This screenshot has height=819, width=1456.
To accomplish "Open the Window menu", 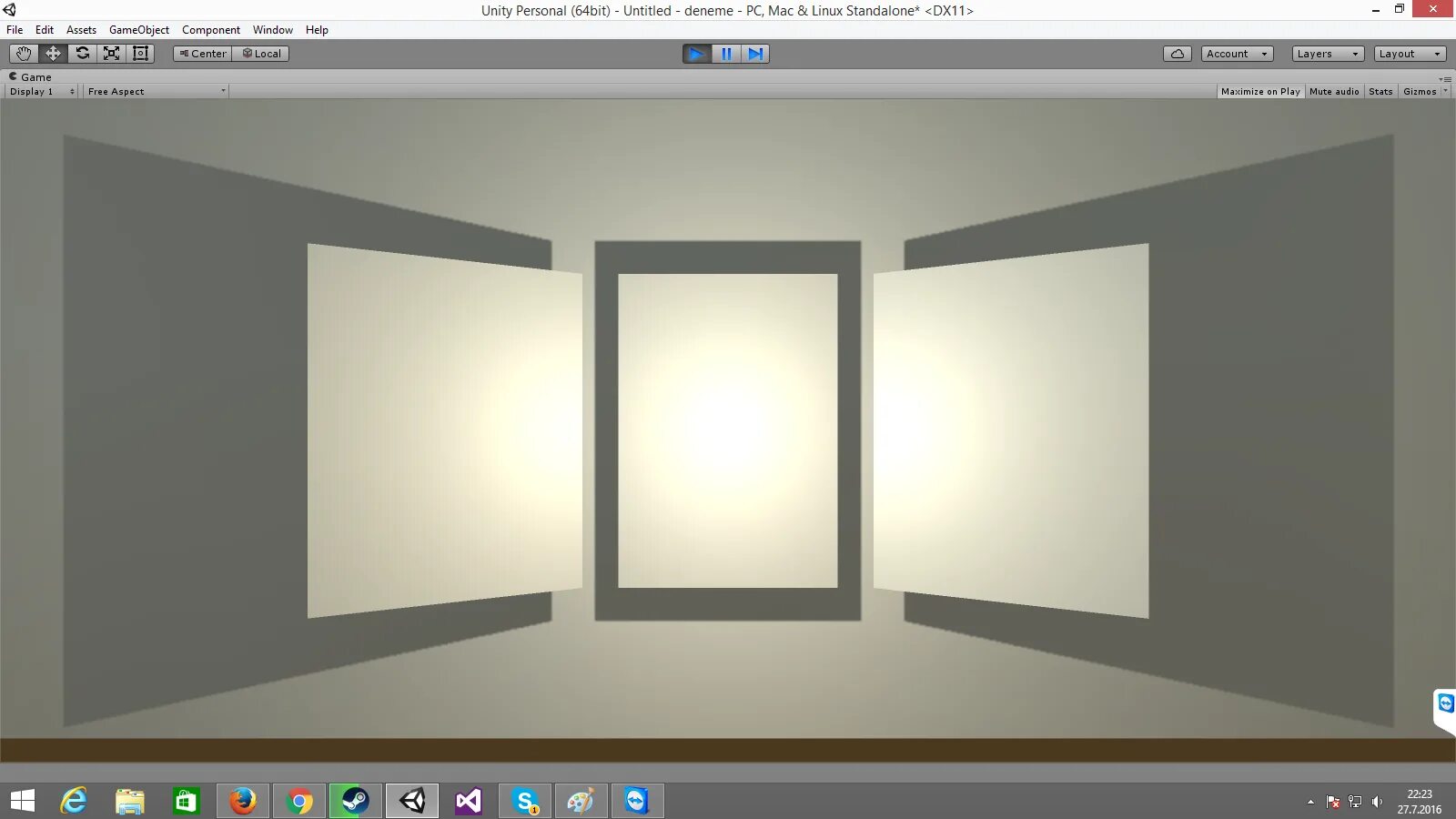I will (273, 30).
